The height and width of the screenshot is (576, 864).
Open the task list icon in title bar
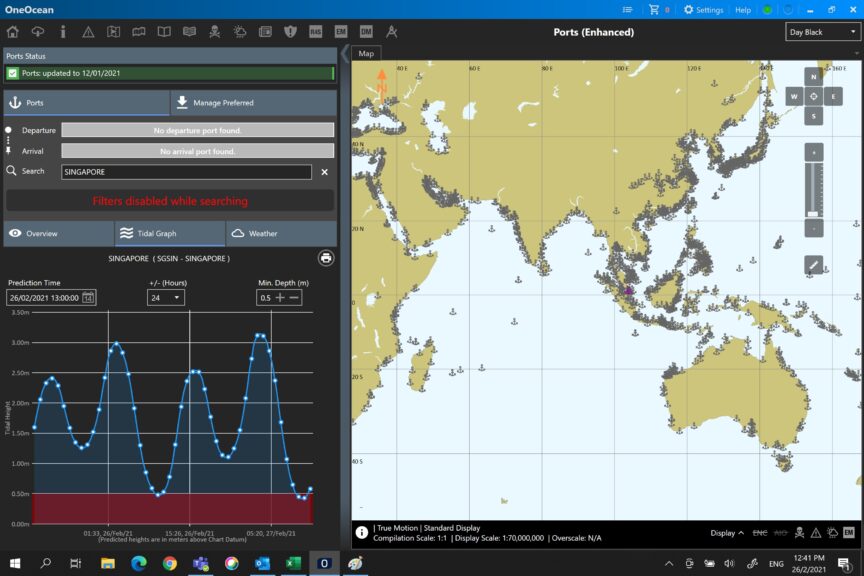coord(627,10)
